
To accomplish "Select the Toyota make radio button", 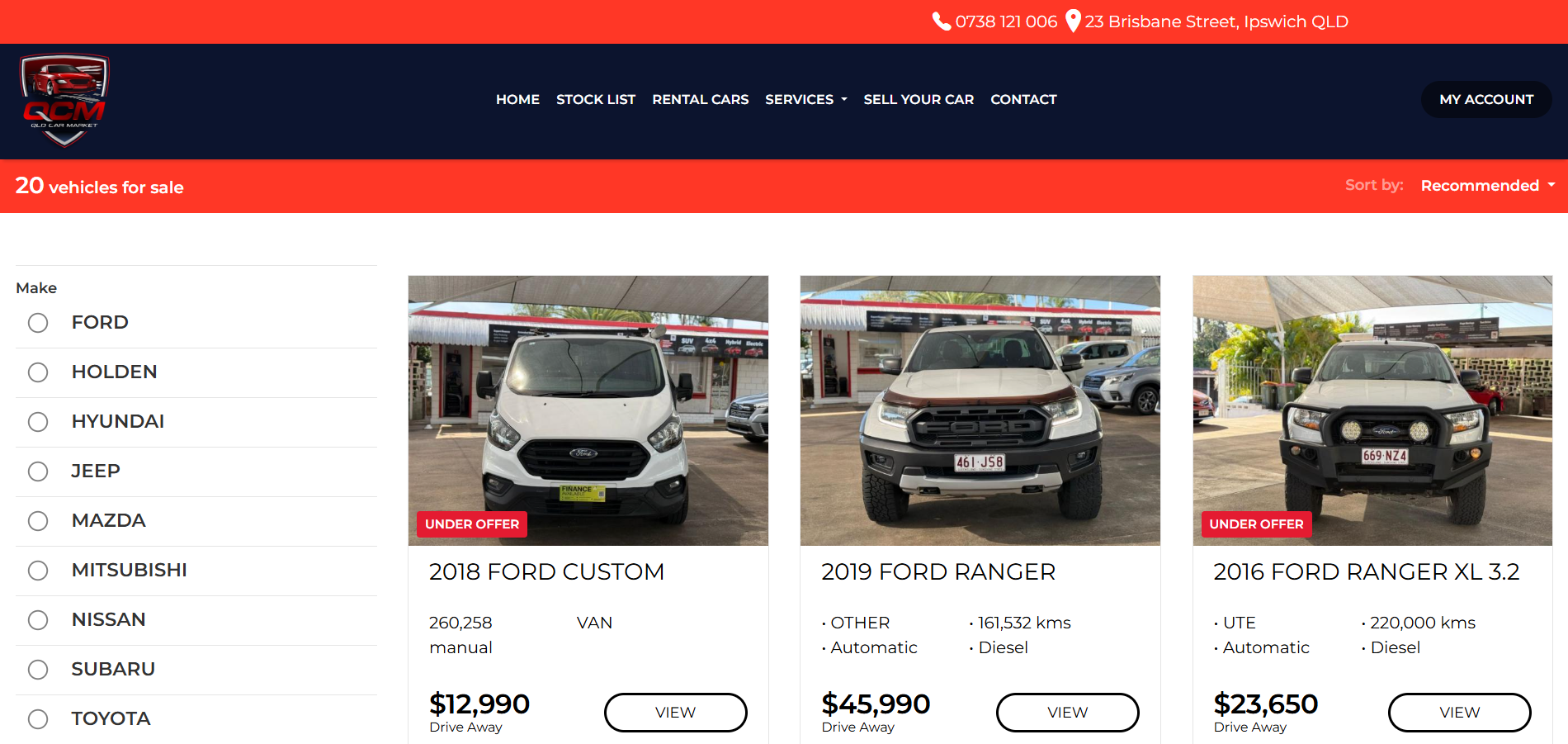I will (38, 719).
